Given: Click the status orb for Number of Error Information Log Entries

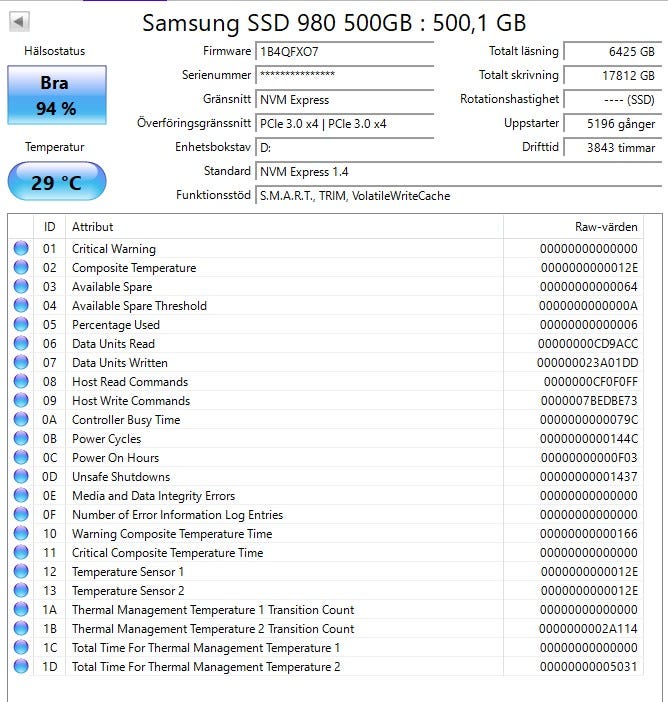Looking at the screenshot, I should pos(21,514).
